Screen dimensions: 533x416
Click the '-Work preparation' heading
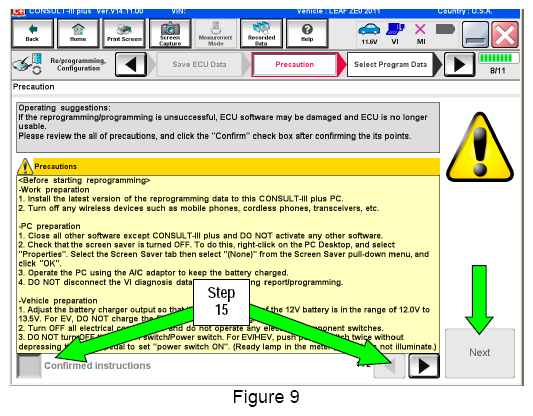[x=54, y=190]
